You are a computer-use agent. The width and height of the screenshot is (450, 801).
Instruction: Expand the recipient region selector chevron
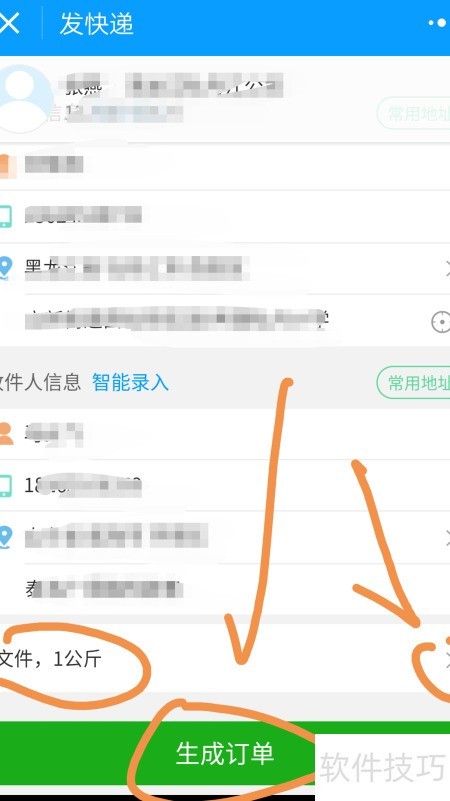tap(447, 537)
